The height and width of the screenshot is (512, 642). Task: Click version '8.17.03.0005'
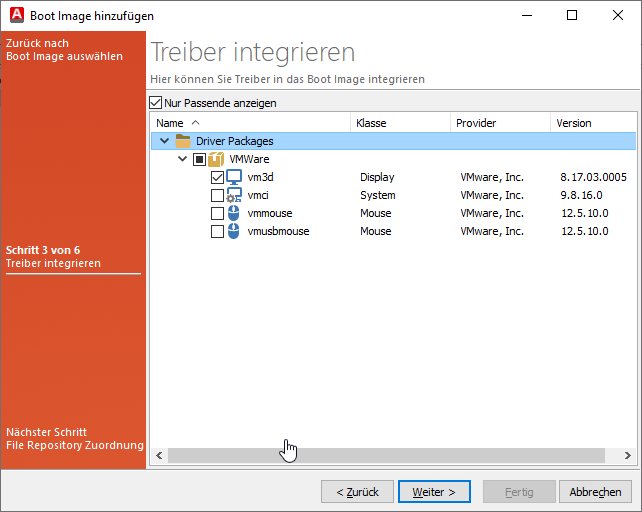point(593,177)
